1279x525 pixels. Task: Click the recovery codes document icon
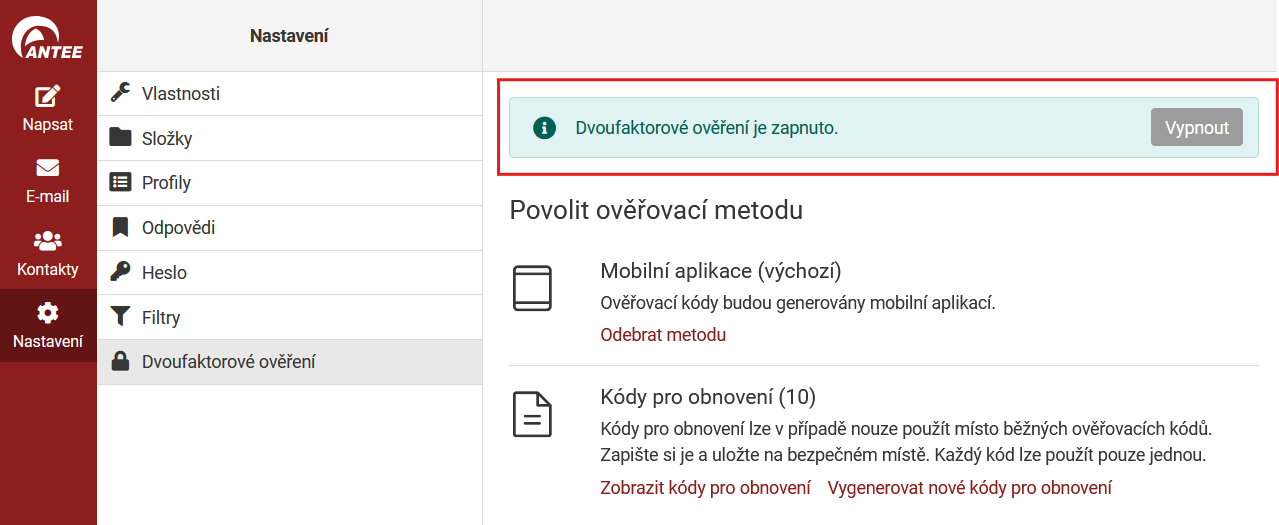(x=532, y=414)
